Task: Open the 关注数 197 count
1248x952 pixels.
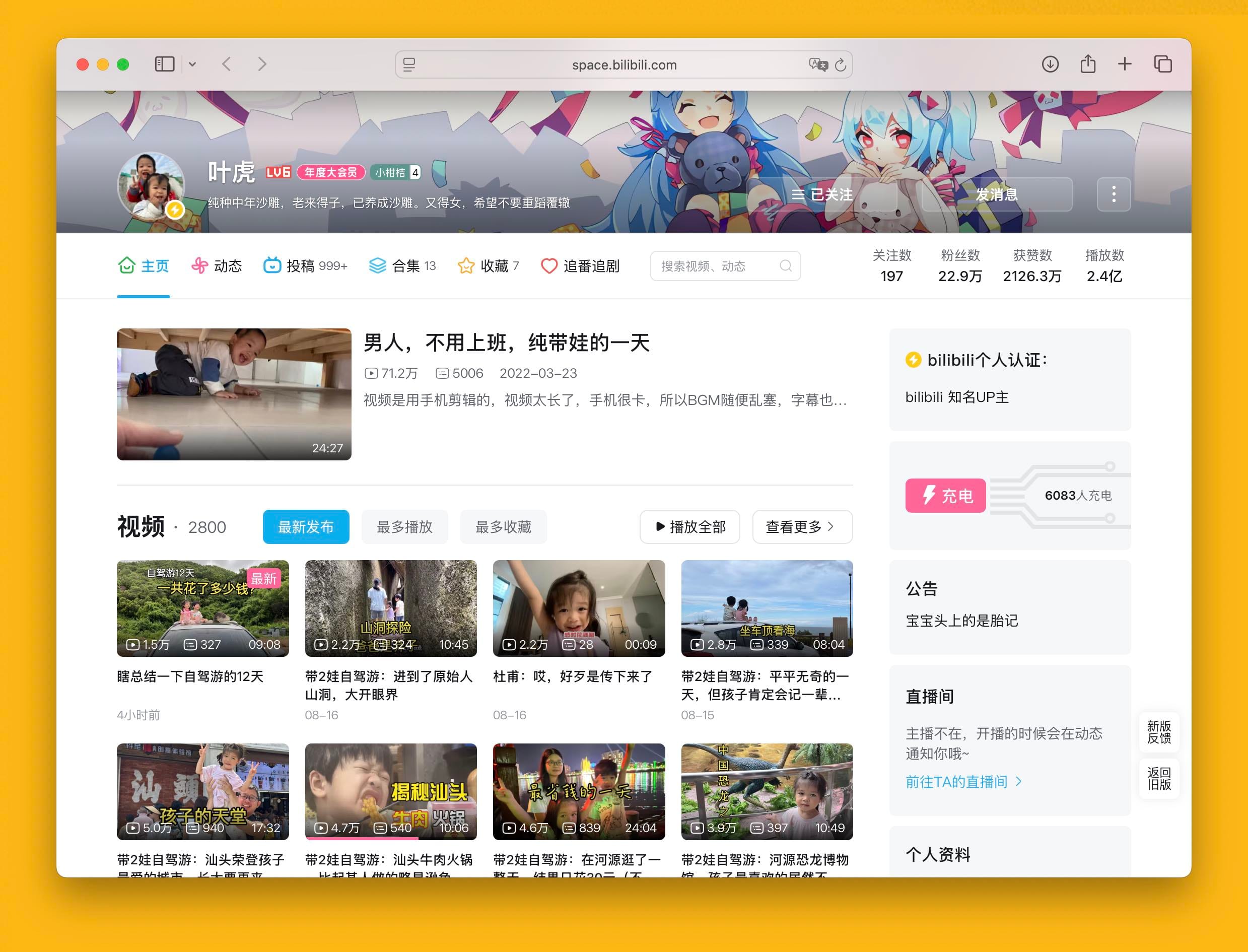Action: (x=891, y=266)
